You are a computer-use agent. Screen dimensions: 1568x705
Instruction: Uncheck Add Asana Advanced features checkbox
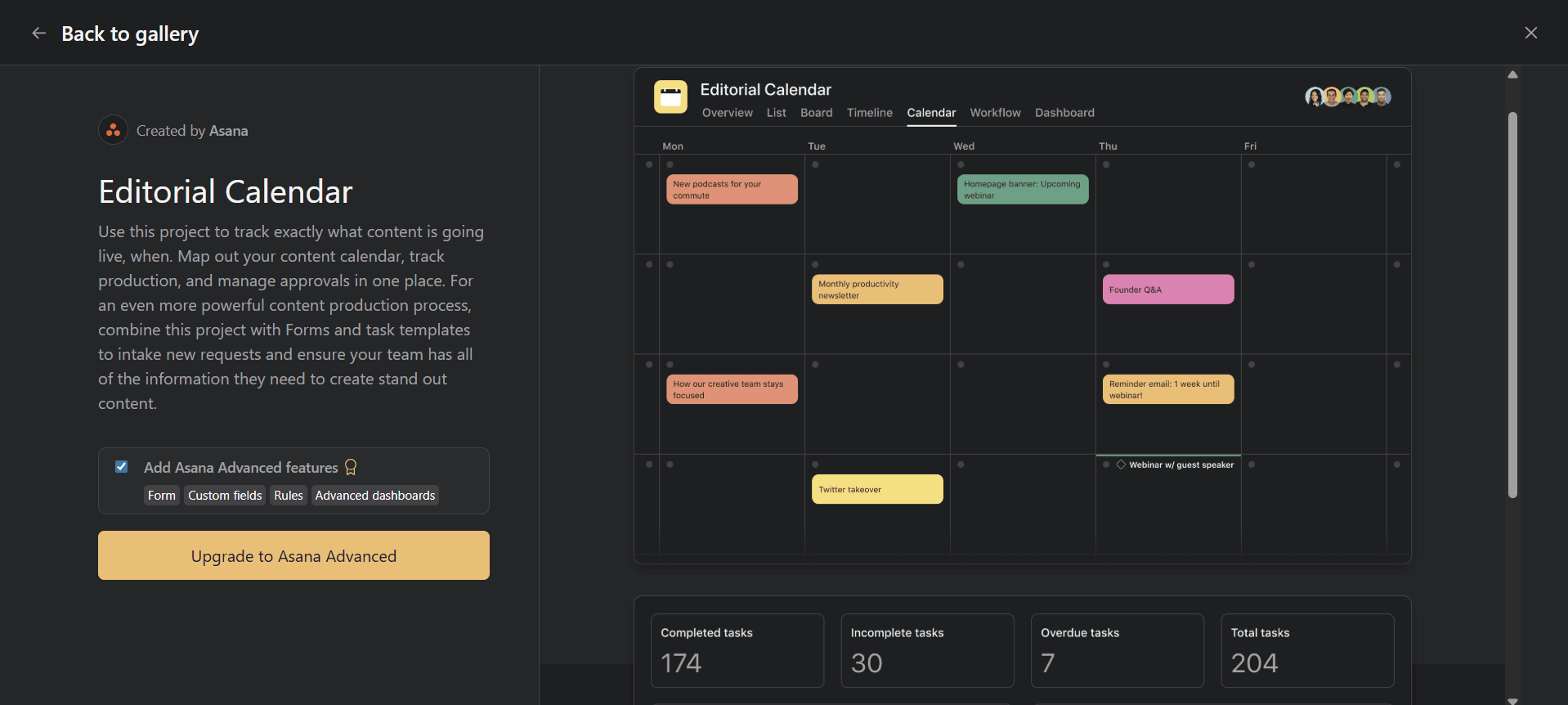coord(122,467)
